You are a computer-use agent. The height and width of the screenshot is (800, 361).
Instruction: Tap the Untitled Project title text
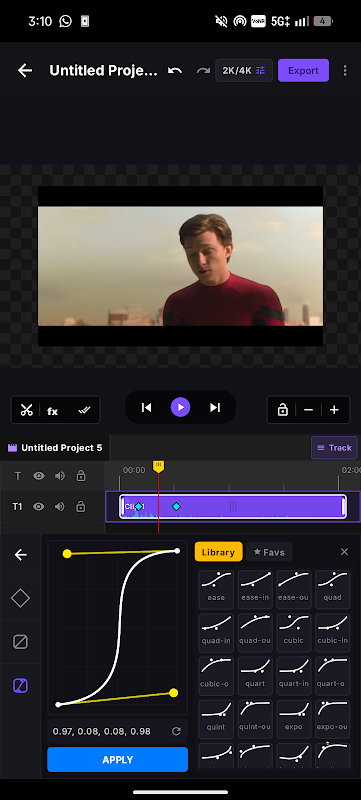[104, 70]
